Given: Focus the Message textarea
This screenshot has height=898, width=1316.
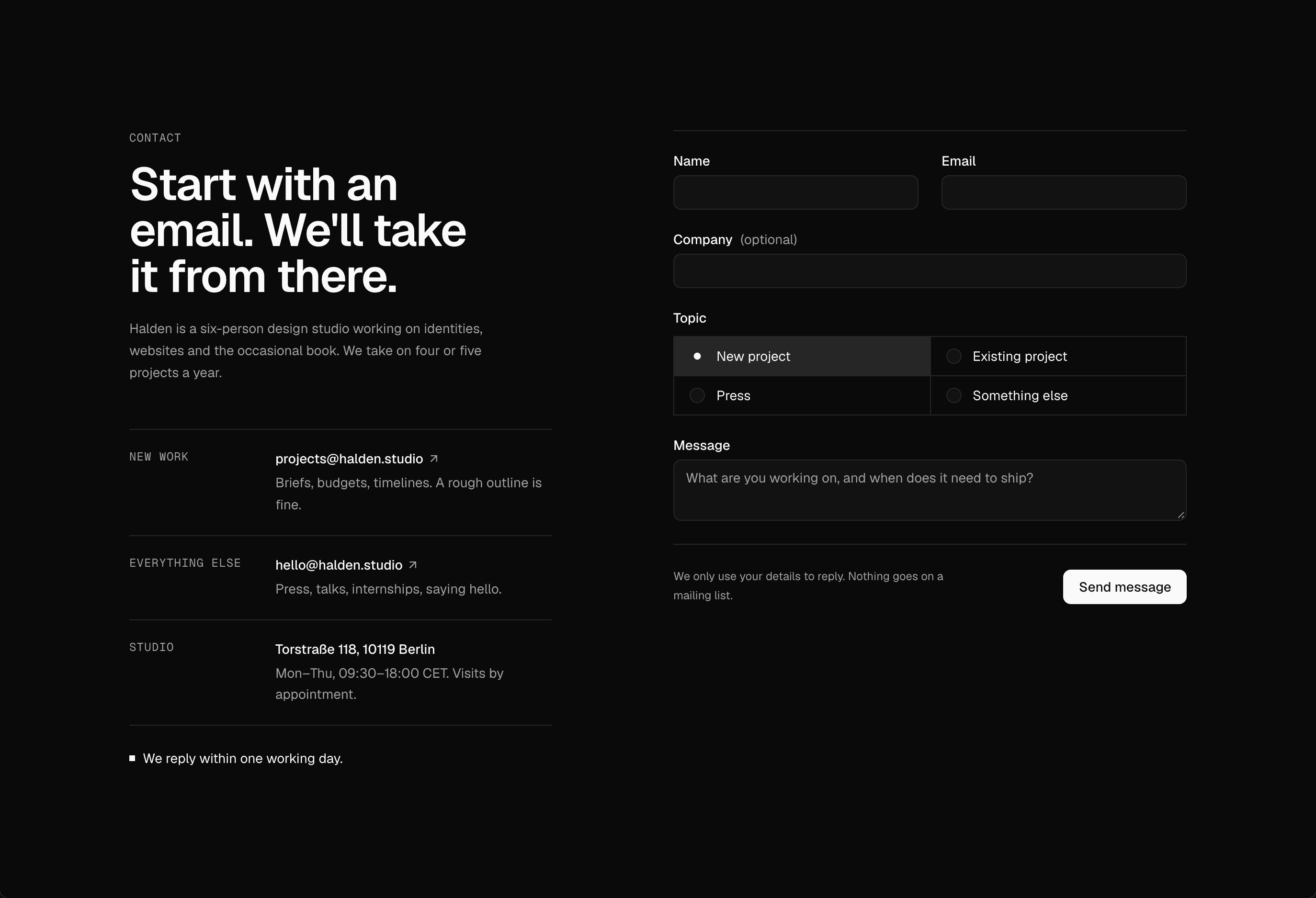Looking at the screenshot, I should pyautogui.click(x=930, y=490).
